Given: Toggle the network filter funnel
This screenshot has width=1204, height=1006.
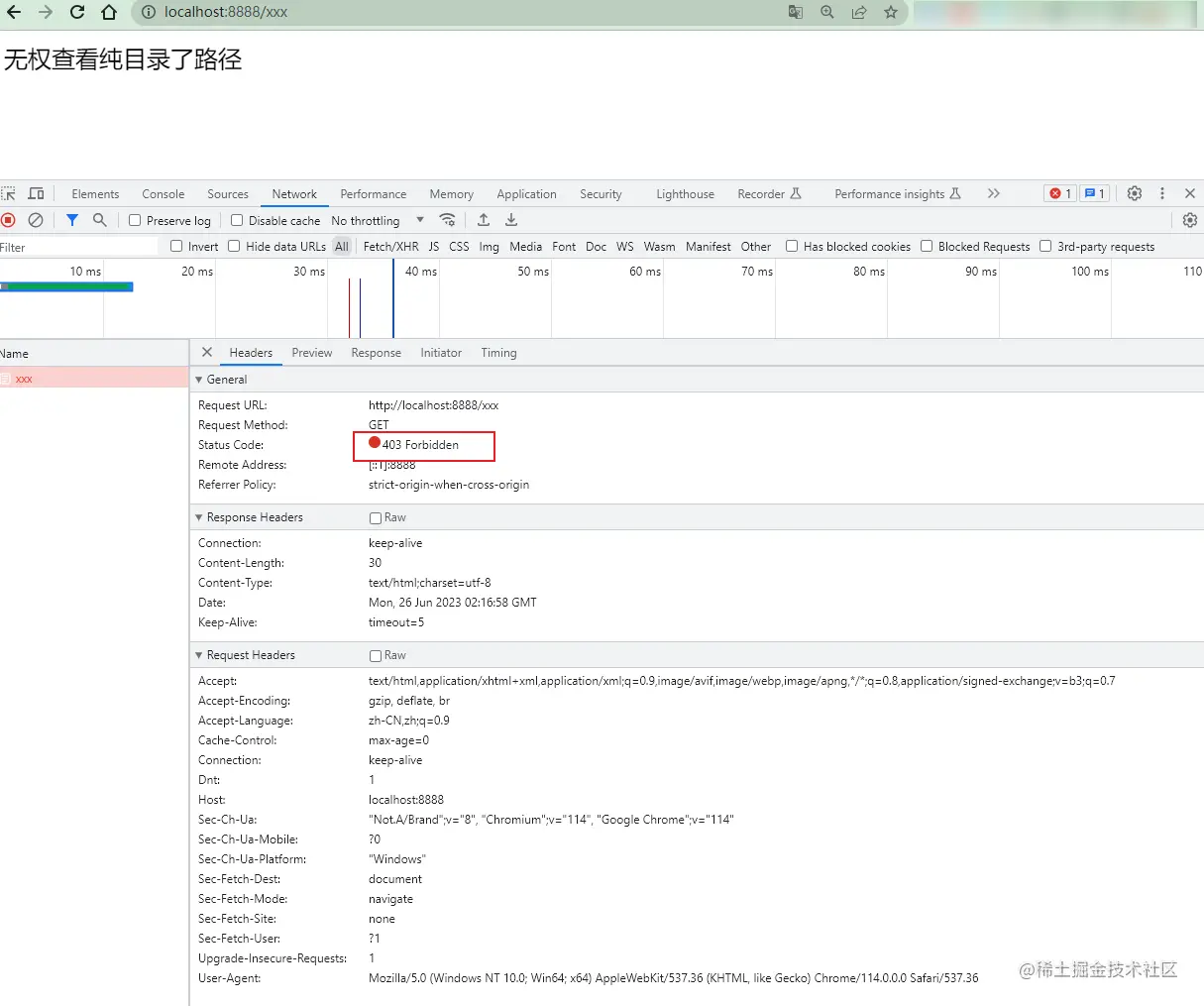Looking at the screenshot, I should (x=72, y=220).
